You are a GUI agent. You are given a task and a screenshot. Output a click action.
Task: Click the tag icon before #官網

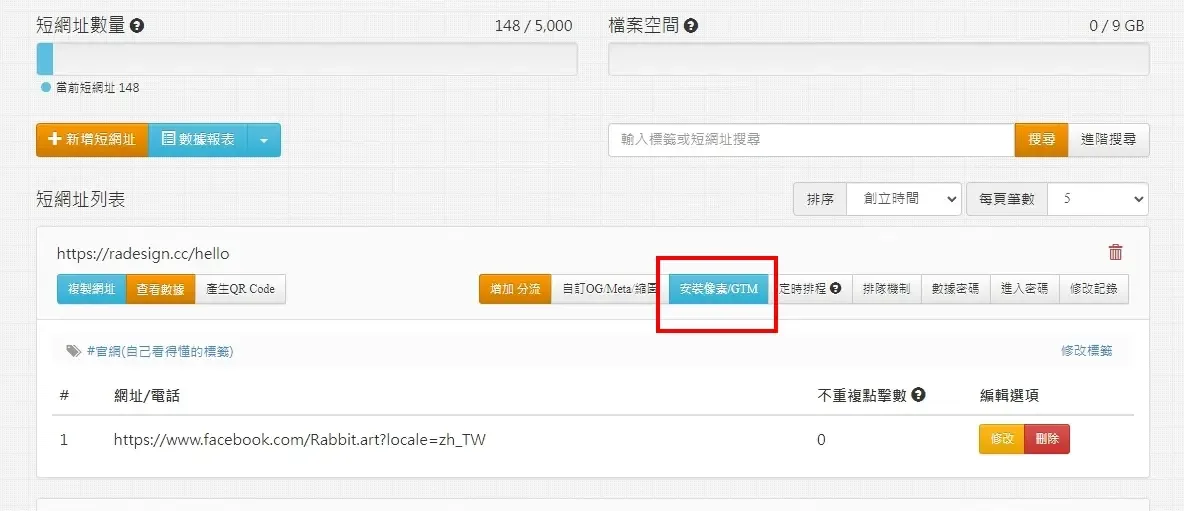(73, 351)
